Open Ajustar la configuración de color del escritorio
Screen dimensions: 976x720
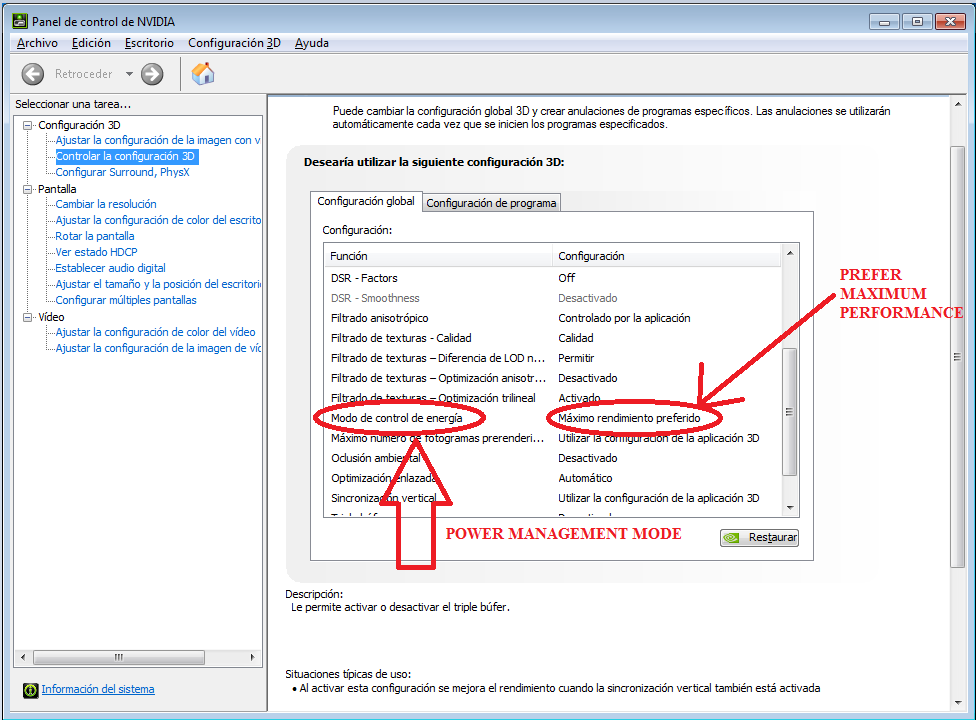click(158, 220)
